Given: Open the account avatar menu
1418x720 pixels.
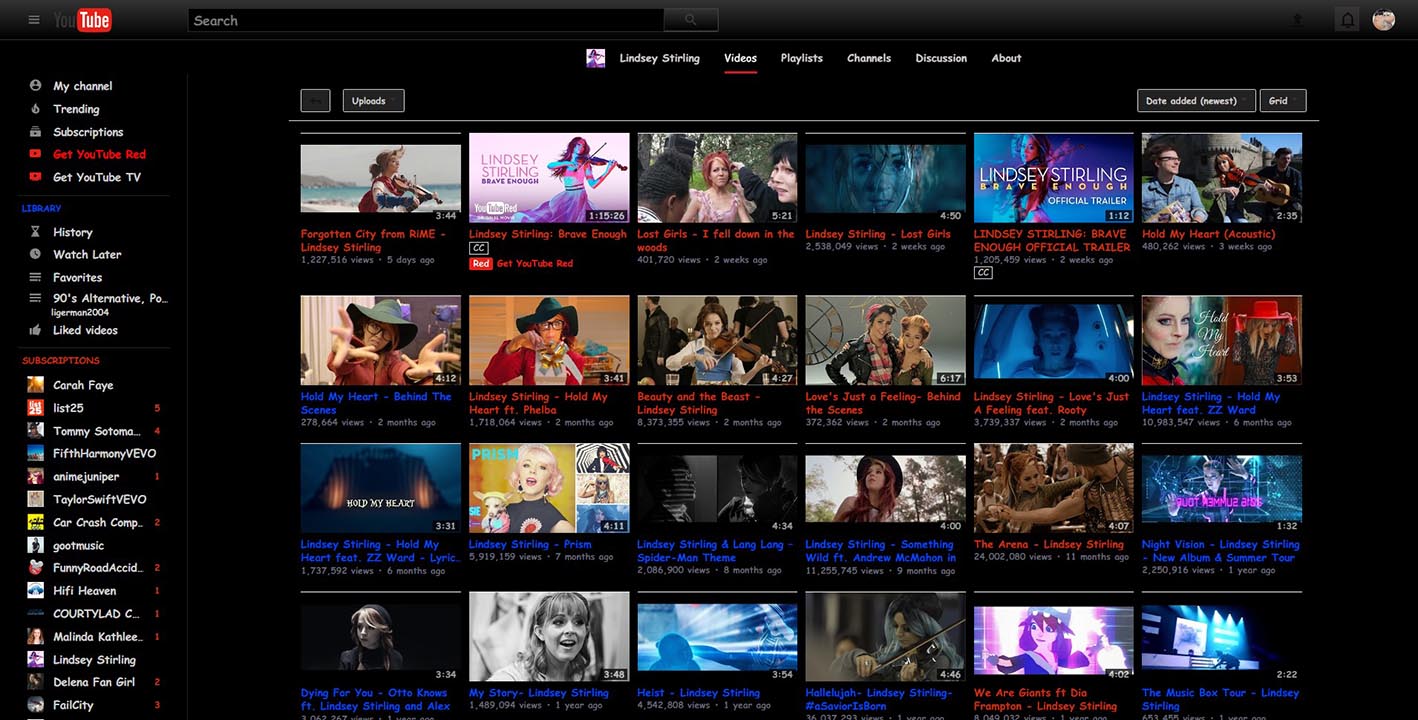Looking at the screenshot, I should (1384, 20).
